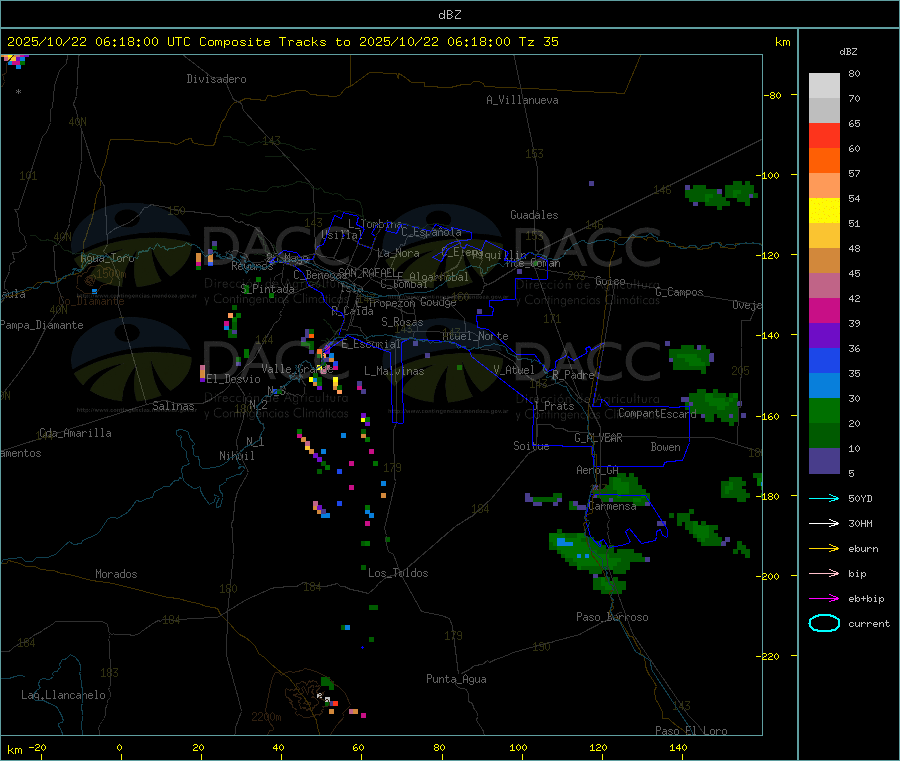Screen dimensions: 900x761
Task: Click the L_Malvinas map label
Action: pyautogui.click(x=394, y=371)
